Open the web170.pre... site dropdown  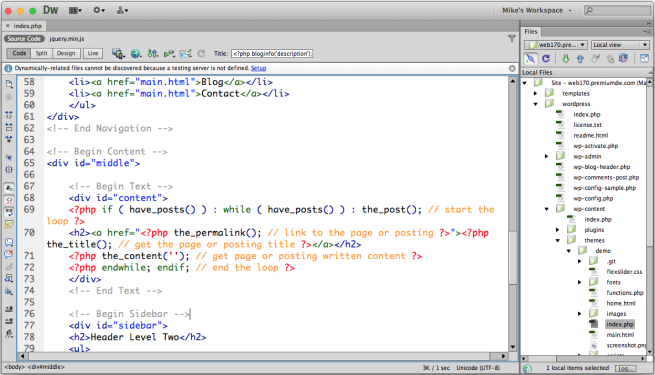[x=556, y=45]
